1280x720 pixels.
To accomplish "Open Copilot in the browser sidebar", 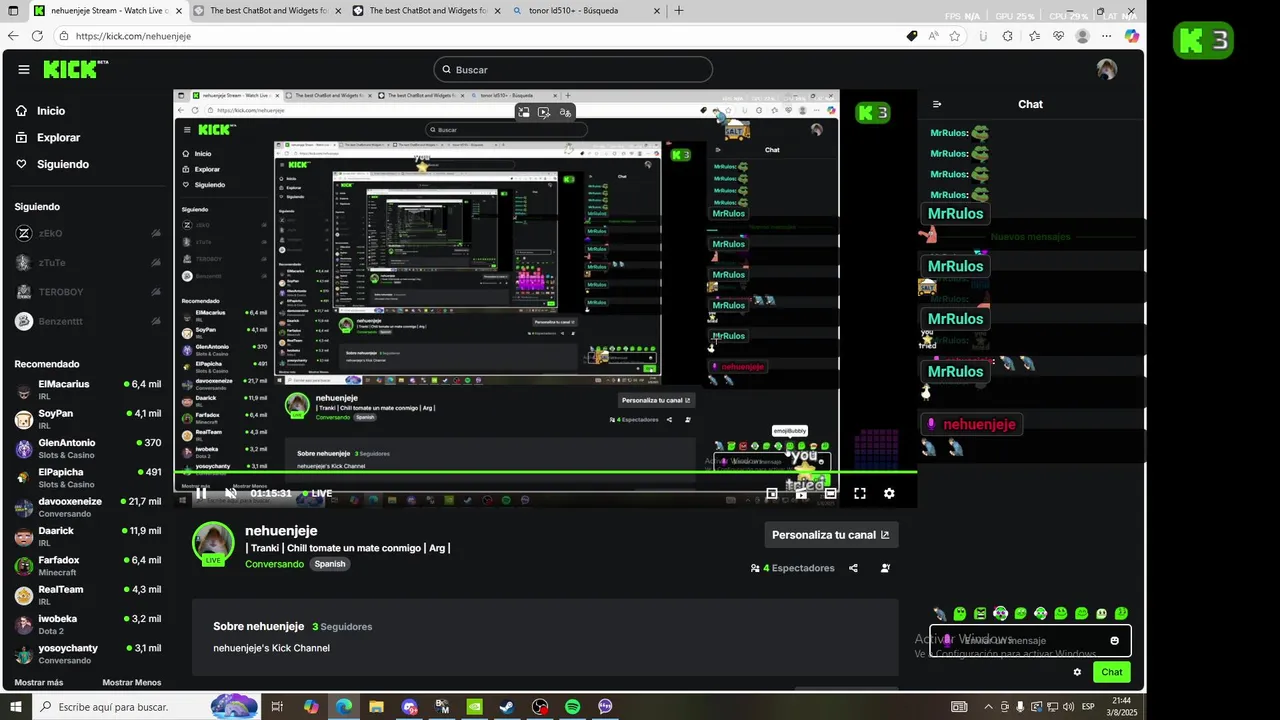I will pos(1131,36).
